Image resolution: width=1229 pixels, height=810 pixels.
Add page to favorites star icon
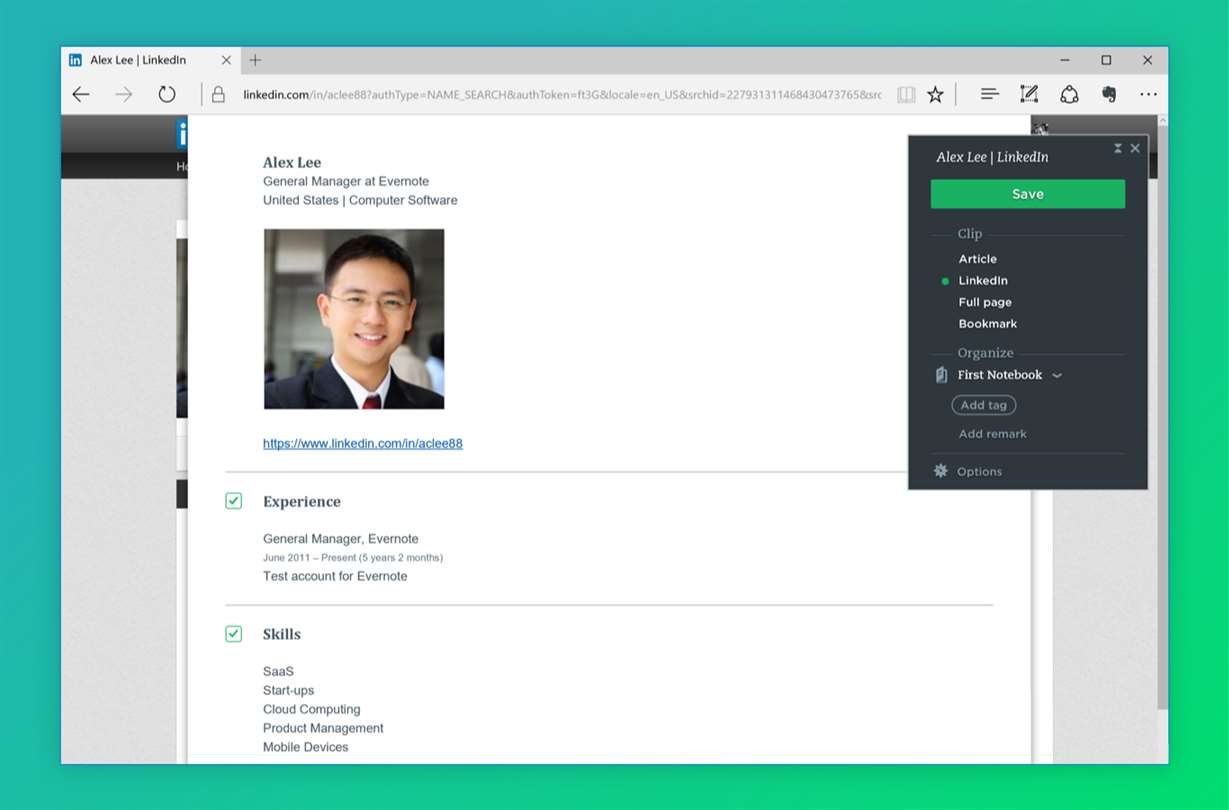pyautogui.click(x=935, y=95)
